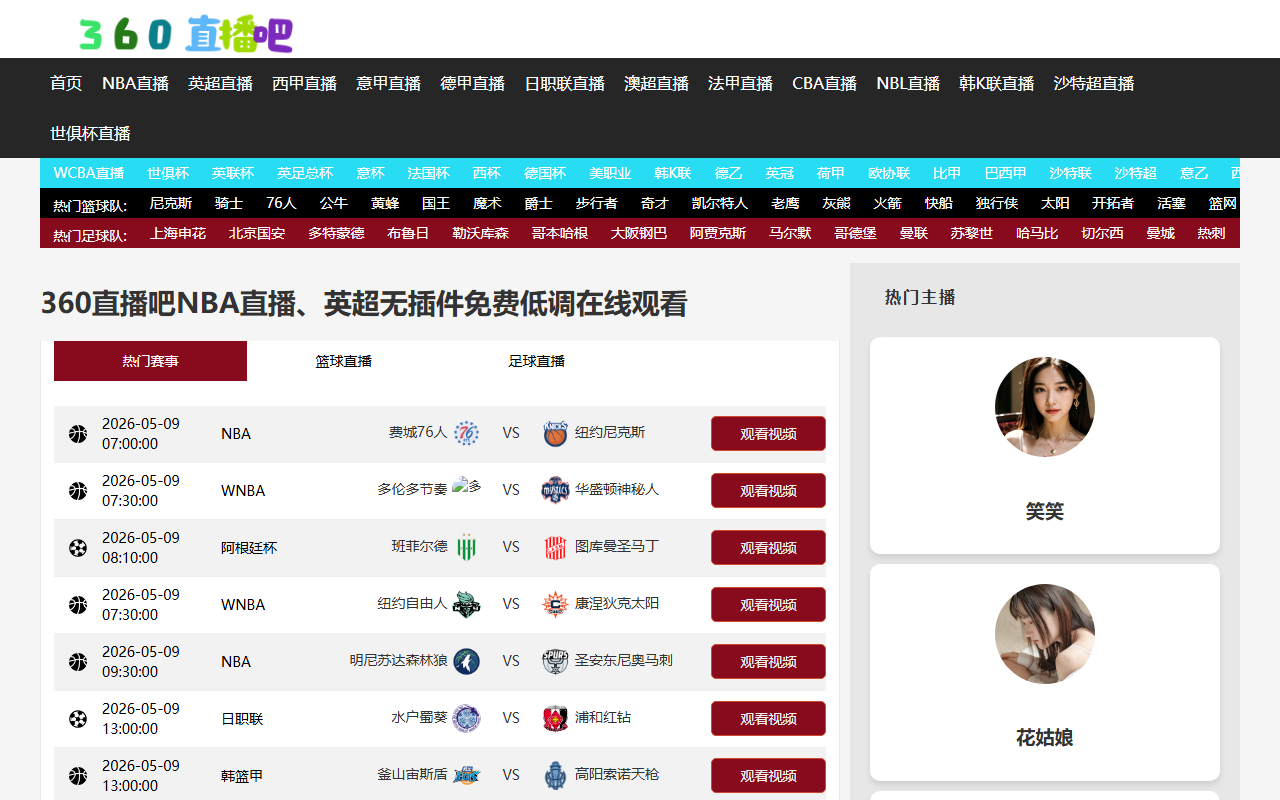Click the Connecticut Sun team logo

[x=555, y=604]
